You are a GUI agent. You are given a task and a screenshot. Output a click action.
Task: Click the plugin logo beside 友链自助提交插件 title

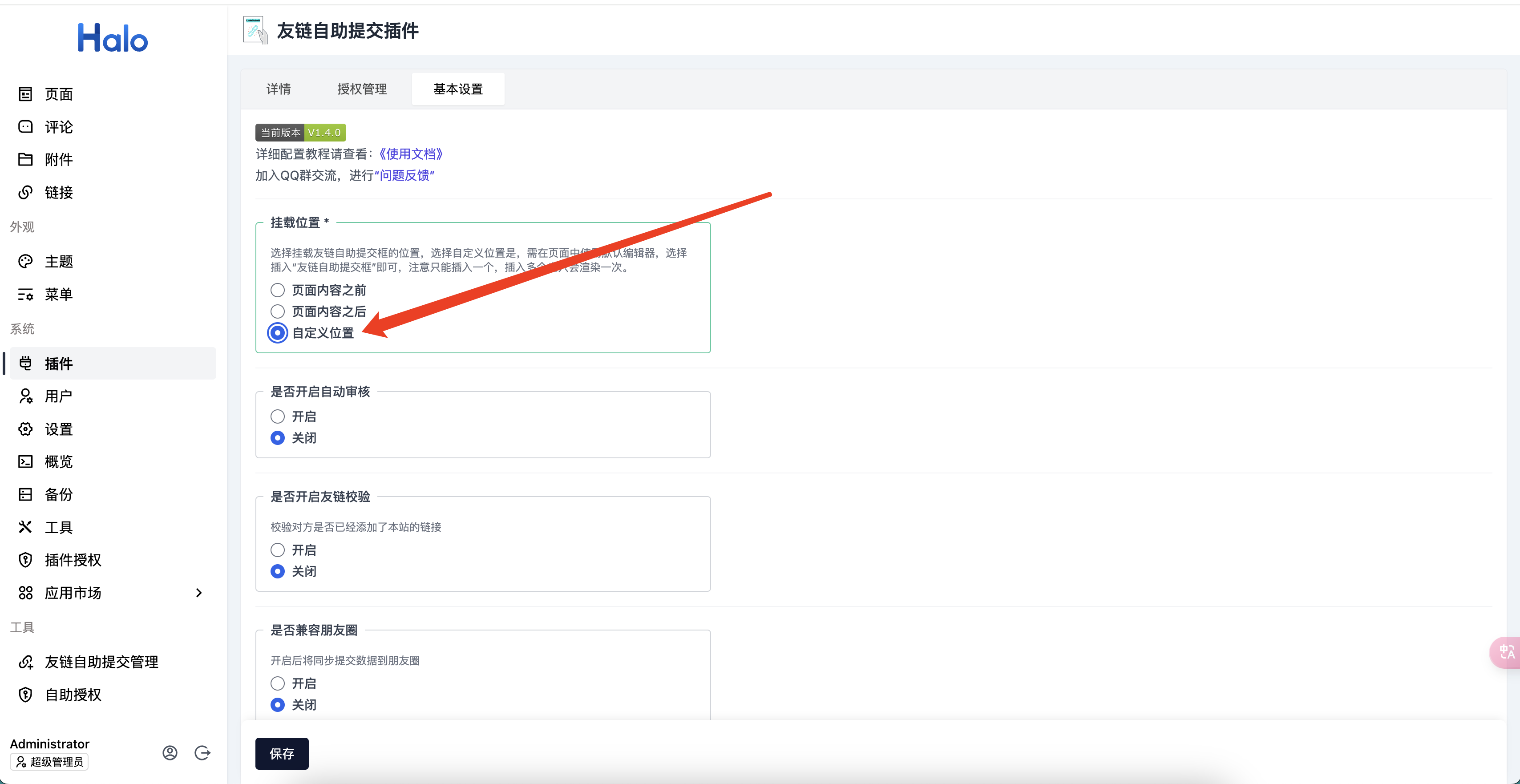(x=255, y=30)
